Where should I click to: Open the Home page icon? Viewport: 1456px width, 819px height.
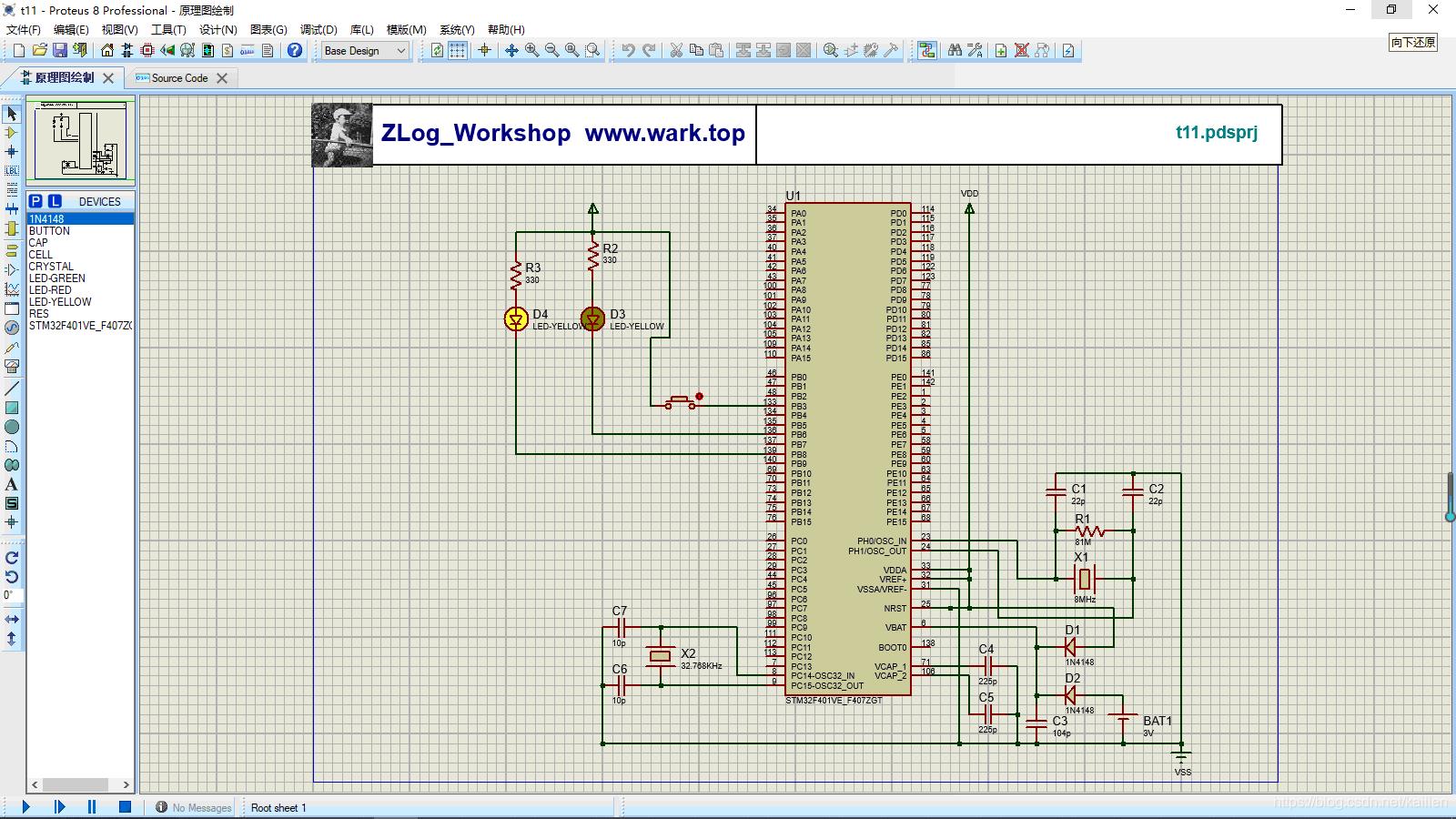coord(107,51)
